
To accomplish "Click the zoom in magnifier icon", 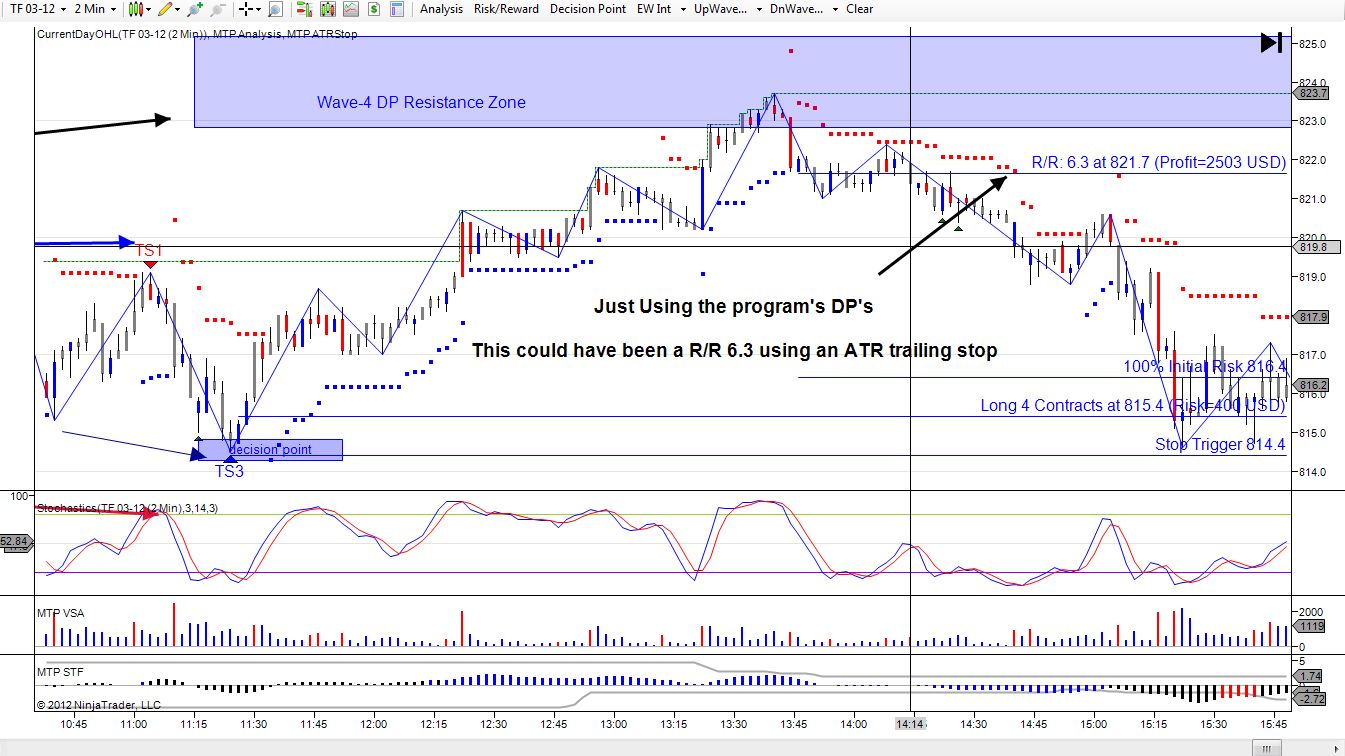I will [x=195, y=9].
